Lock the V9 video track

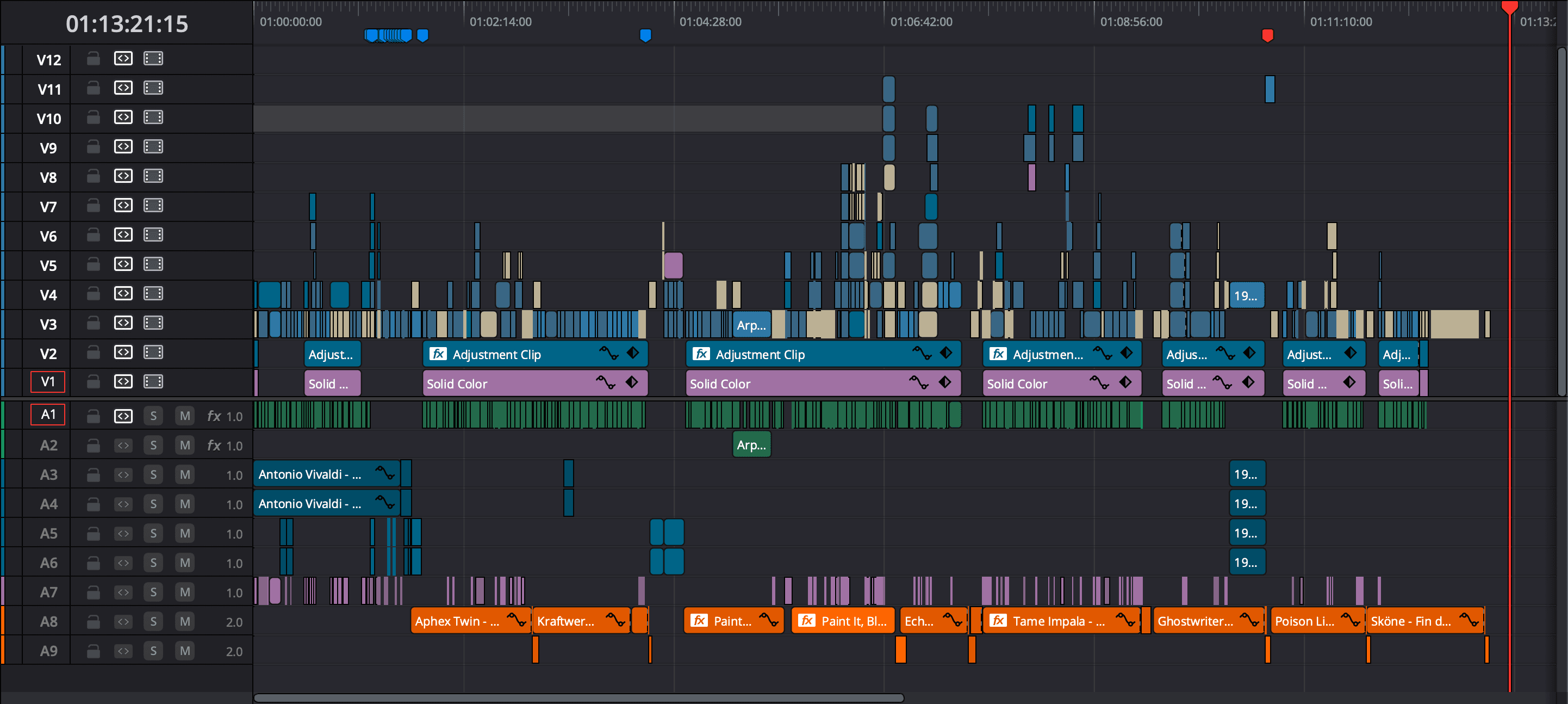point(93,147)
